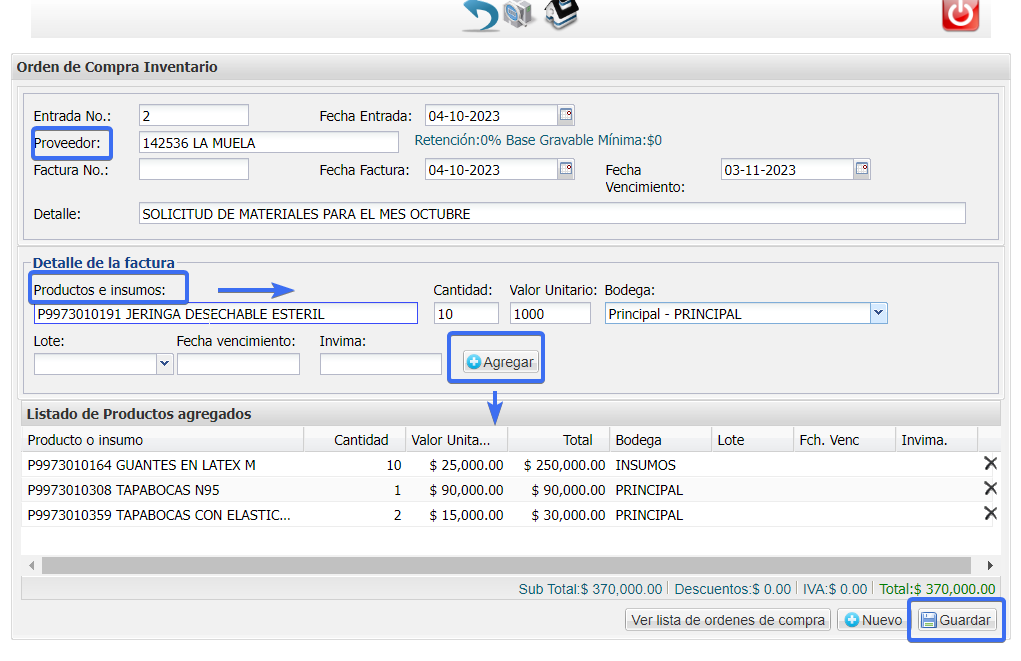The height and width of the screenshot is (661, 1021).
Task: Select row P9973010359 TAPABOCAS CON ELASTIC
Action: 511,514
